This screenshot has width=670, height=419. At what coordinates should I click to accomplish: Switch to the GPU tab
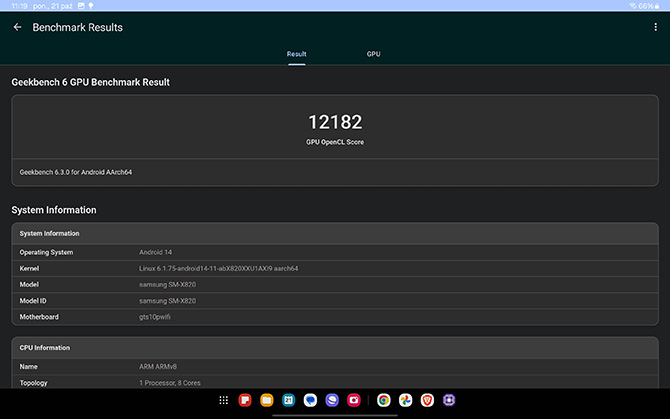pos(373,54)
